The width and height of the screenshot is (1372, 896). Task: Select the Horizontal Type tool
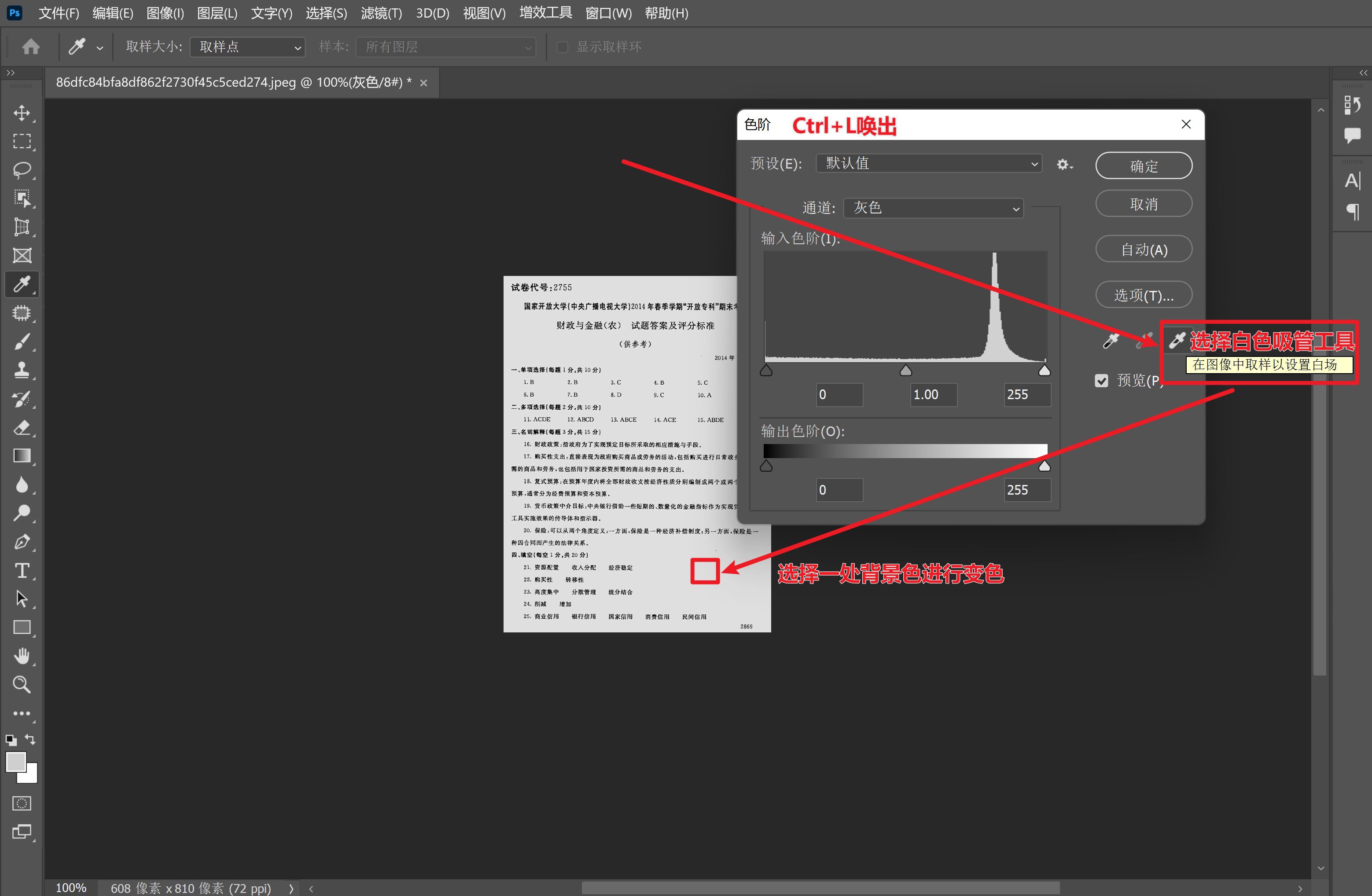point(22,570)
